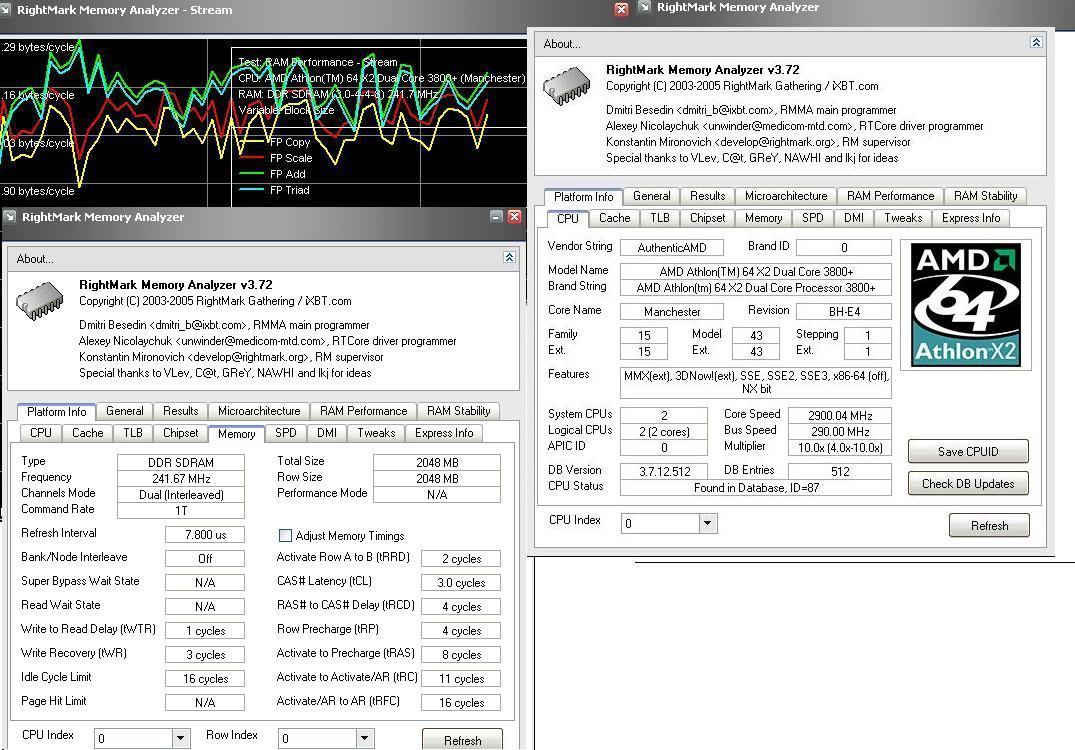The height and width of the screenshot is (750, 1075).
Task: Click the green FP Add legend line
Action: point(252,173)
